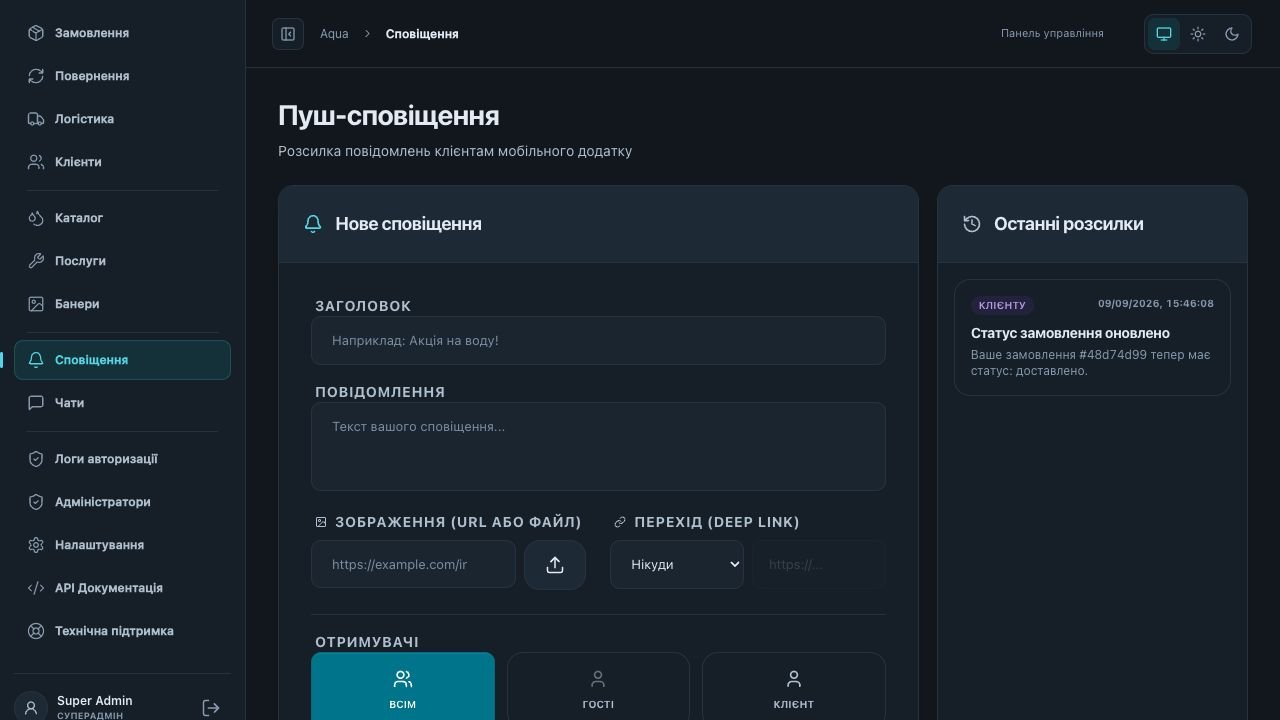This screenshot has height=720, width=1280.
Task: Select КЛІЄНТ recipients option
Action: [794, 688]
